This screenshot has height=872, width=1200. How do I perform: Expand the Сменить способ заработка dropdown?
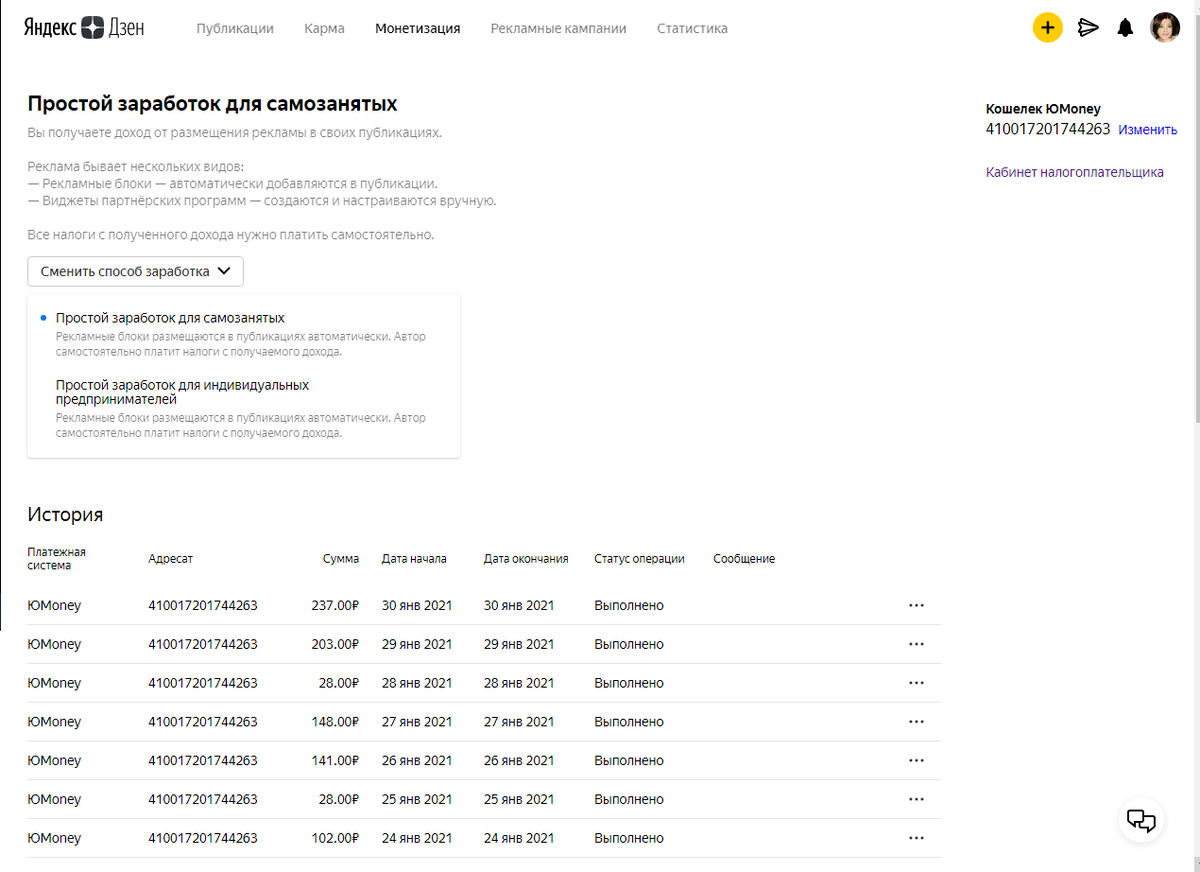(x=136, y=271)
